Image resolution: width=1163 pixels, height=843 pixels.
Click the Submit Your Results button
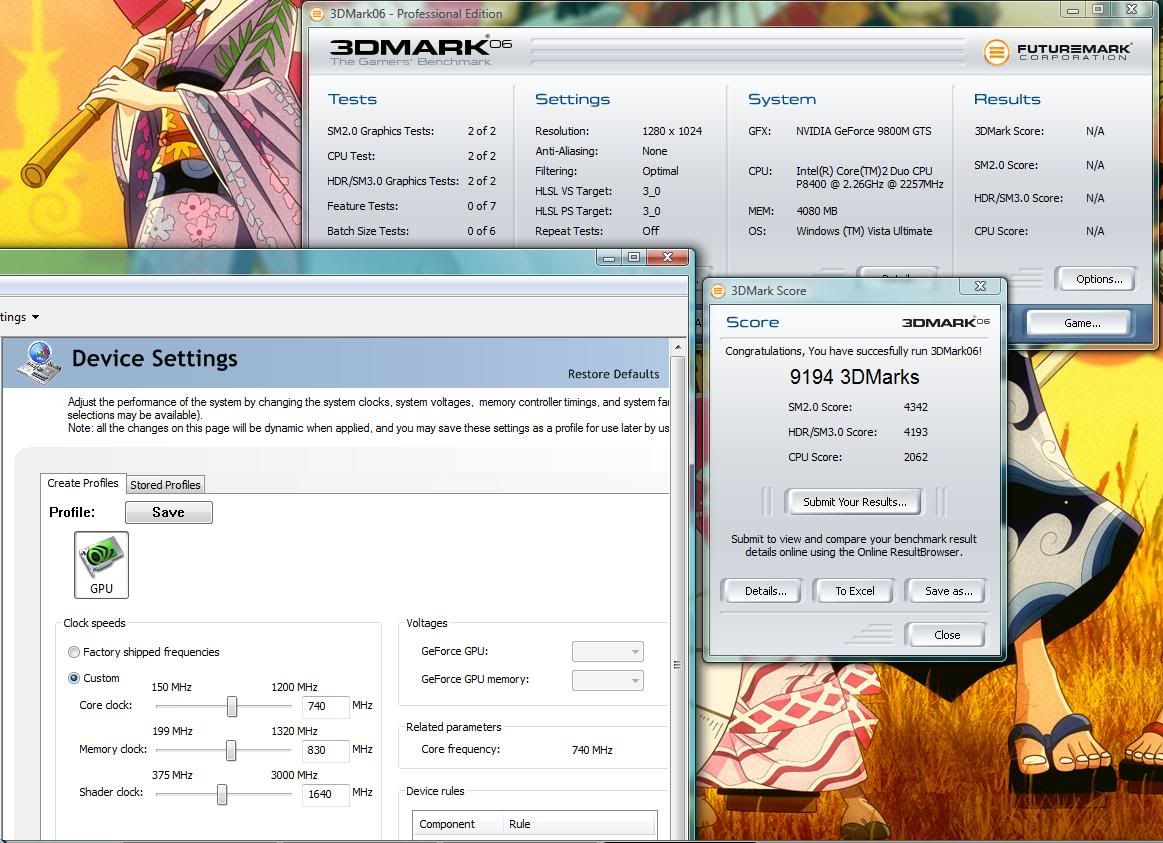[x=854, y=502]
